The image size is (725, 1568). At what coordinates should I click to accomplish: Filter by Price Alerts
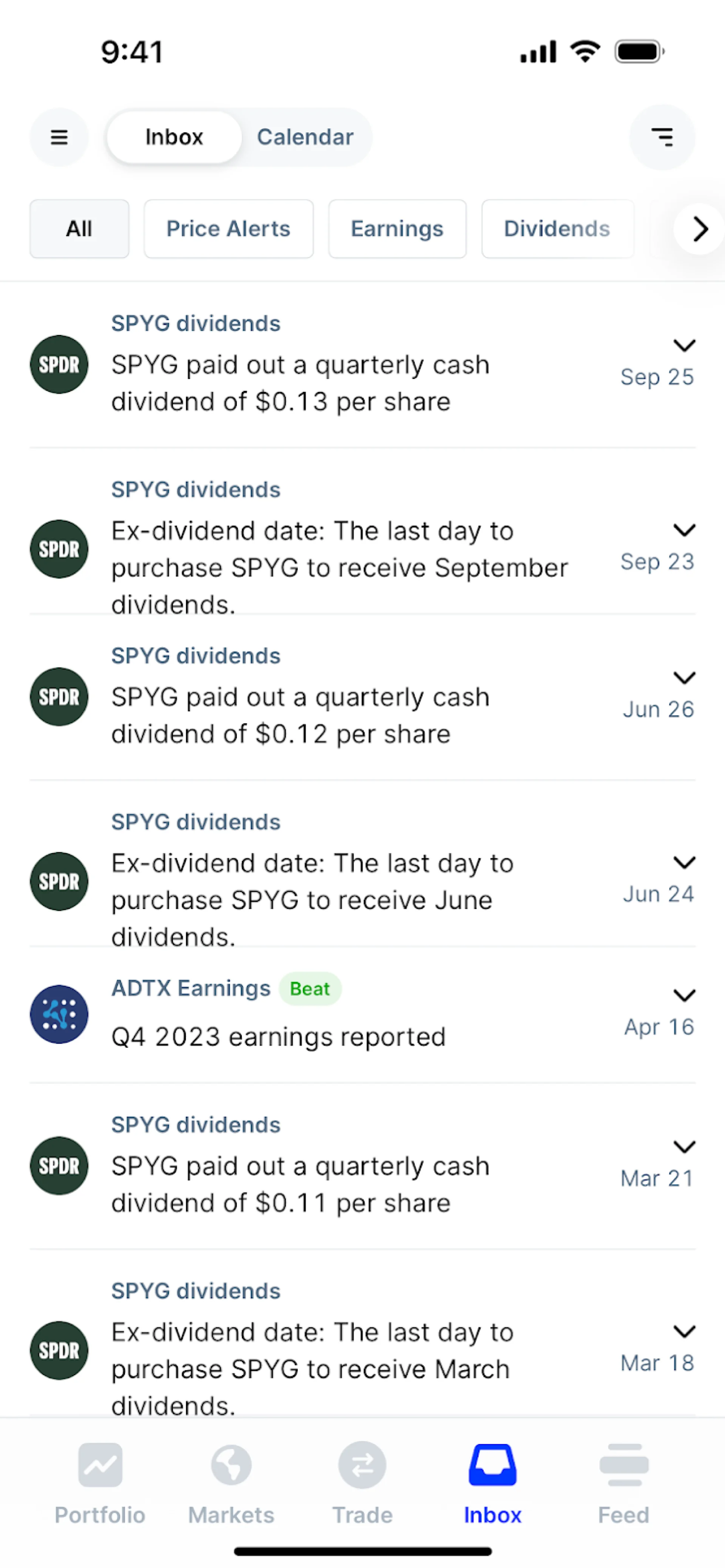click(228, 229)
